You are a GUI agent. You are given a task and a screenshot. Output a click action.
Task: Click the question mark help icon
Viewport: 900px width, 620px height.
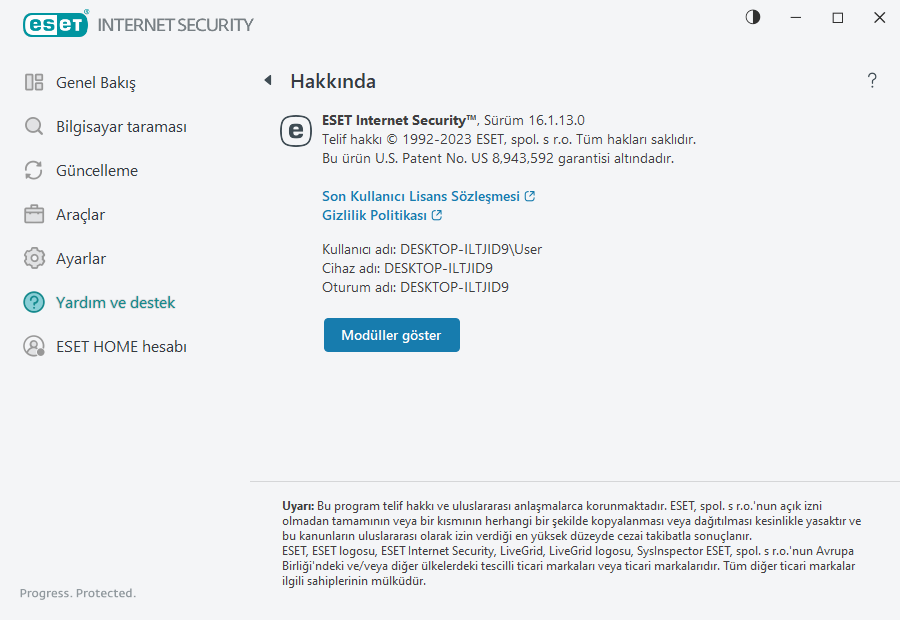(x=872, y=81)
